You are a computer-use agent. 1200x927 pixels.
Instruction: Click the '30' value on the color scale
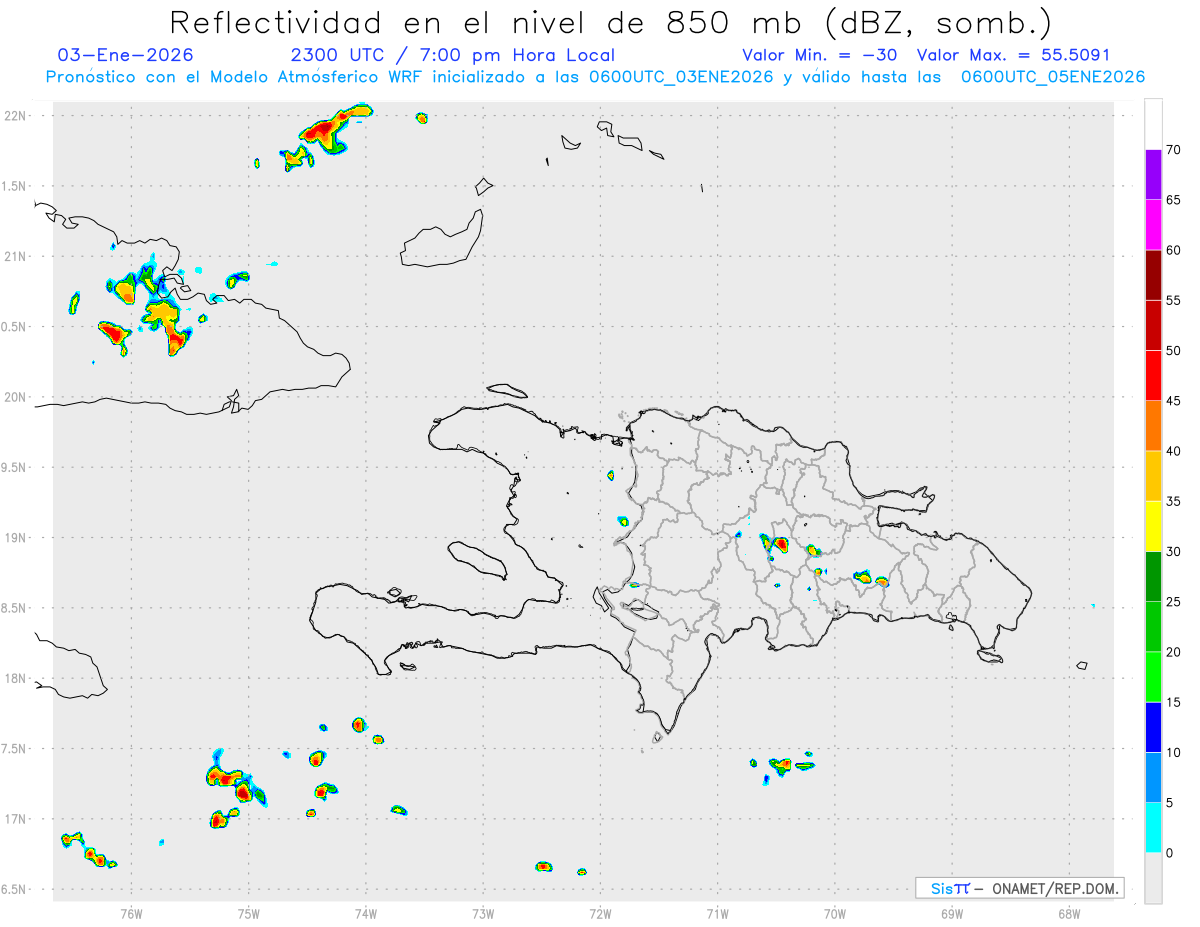pyautogui.click(x=1173, y=552)
